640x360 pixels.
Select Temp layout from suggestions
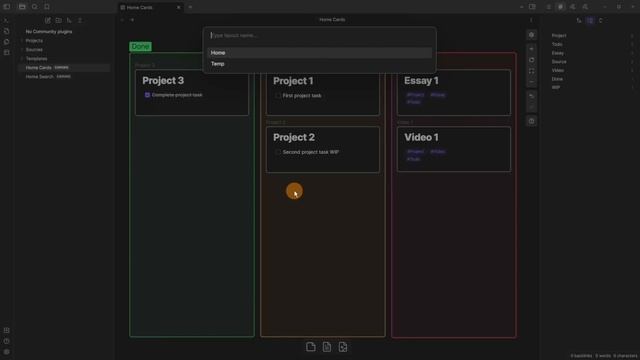coord(320,64)
